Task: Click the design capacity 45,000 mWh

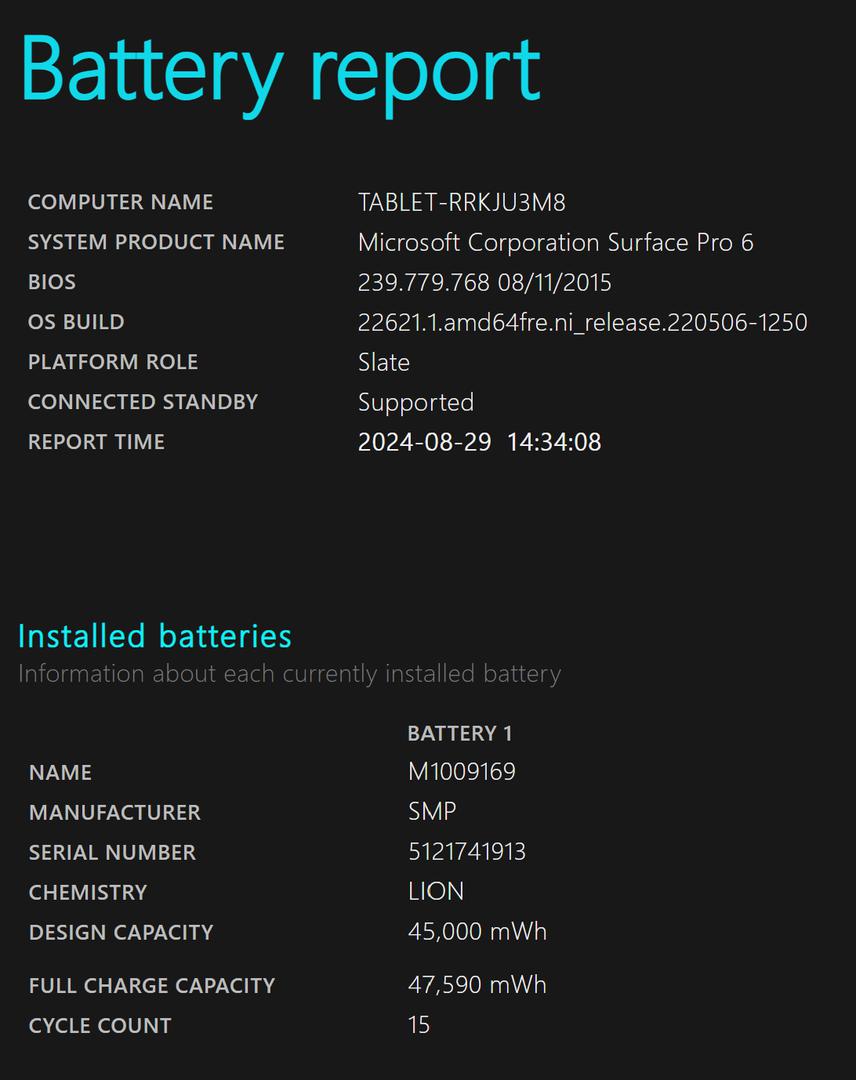Action: [477, 932]
